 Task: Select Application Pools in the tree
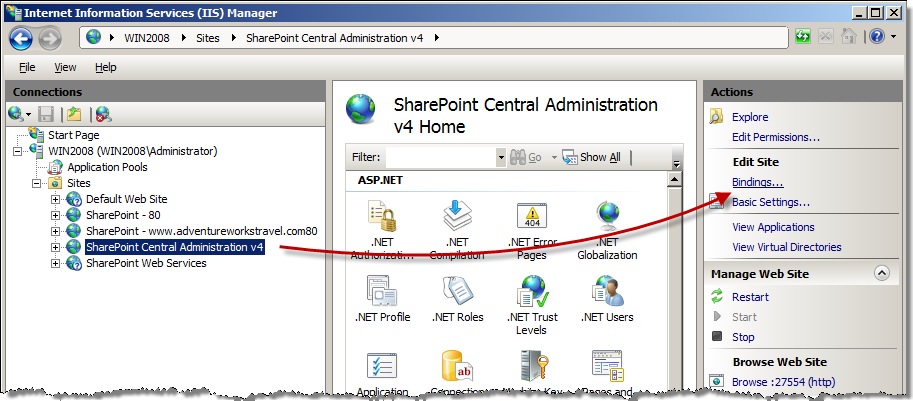[x=107, y=167]
